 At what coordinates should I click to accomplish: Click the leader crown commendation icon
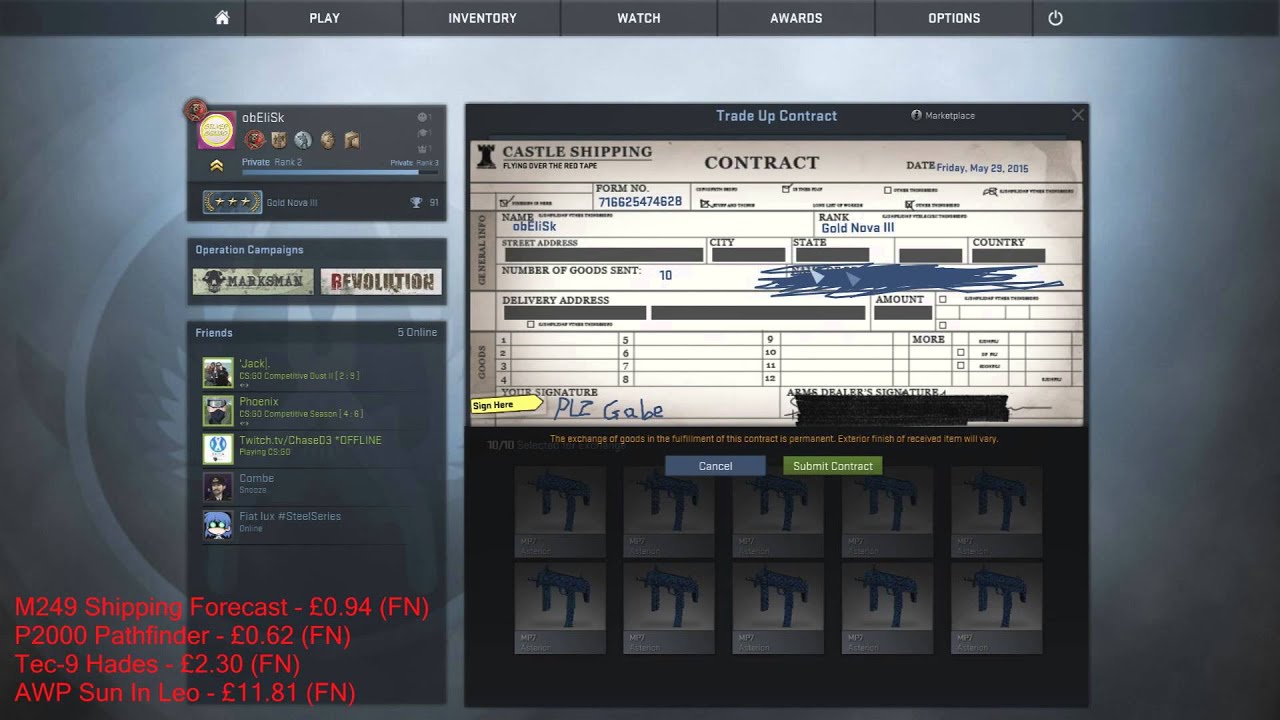click(x=422, y=149)
